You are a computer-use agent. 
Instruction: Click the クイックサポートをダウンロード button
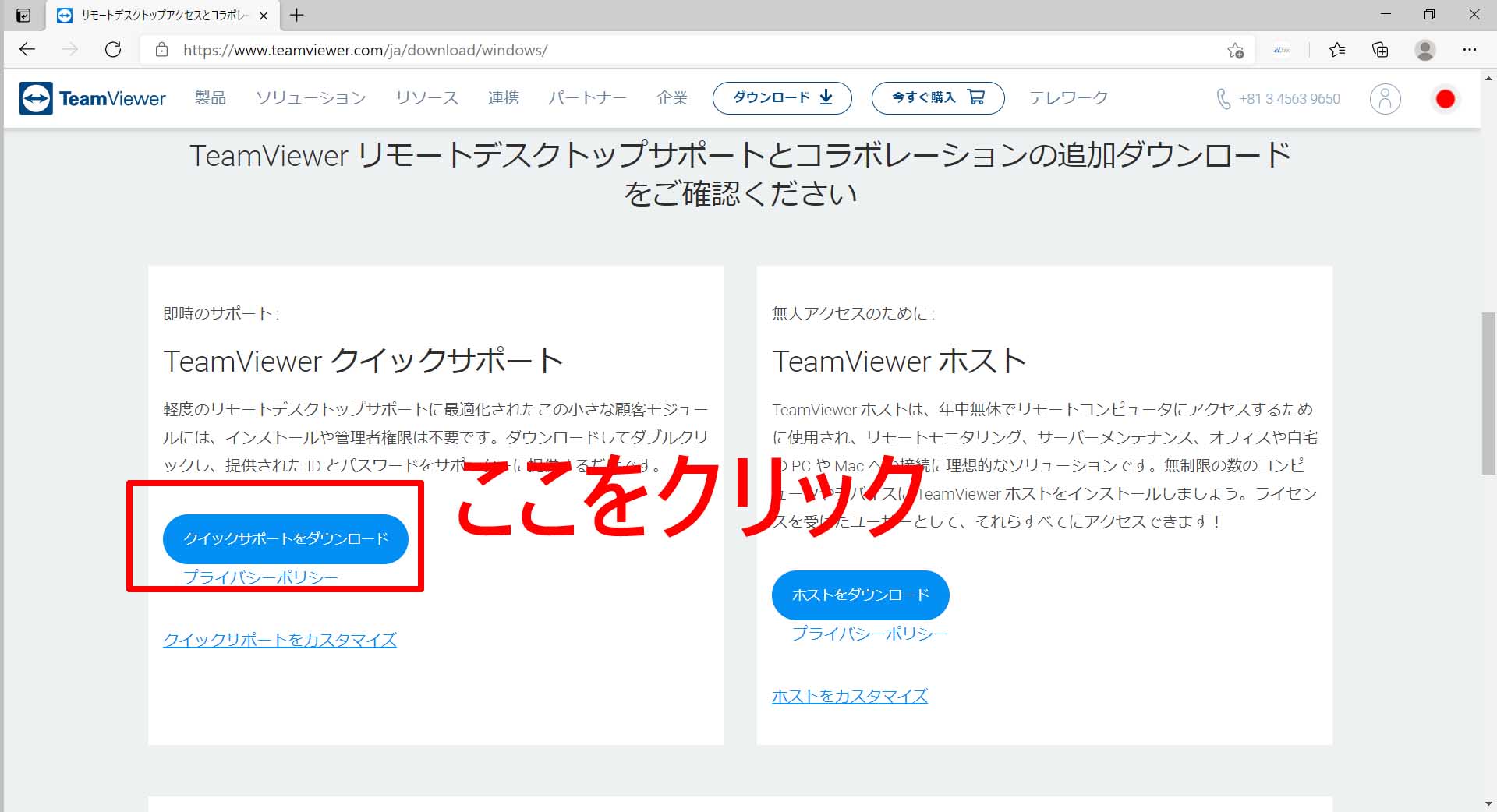pos(285,538)
